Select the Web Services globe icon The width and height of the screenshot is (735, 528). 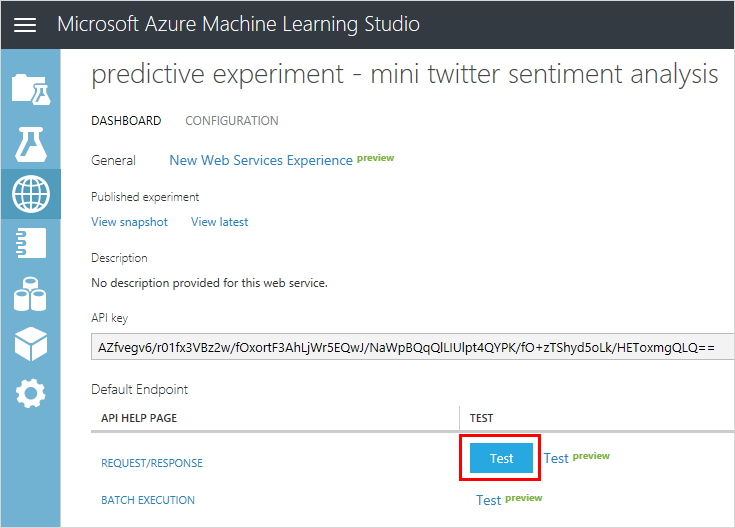(x=30, y=193)
